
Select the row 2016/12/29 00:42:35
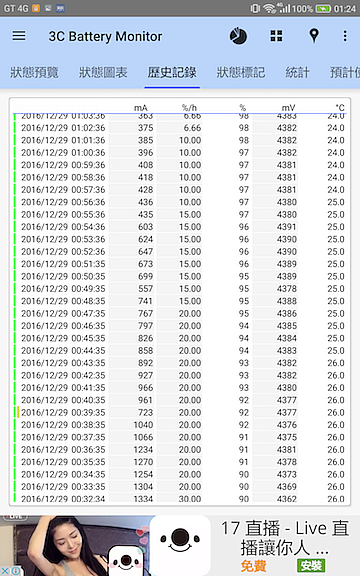pyautogui.click(x=180, y=375)
